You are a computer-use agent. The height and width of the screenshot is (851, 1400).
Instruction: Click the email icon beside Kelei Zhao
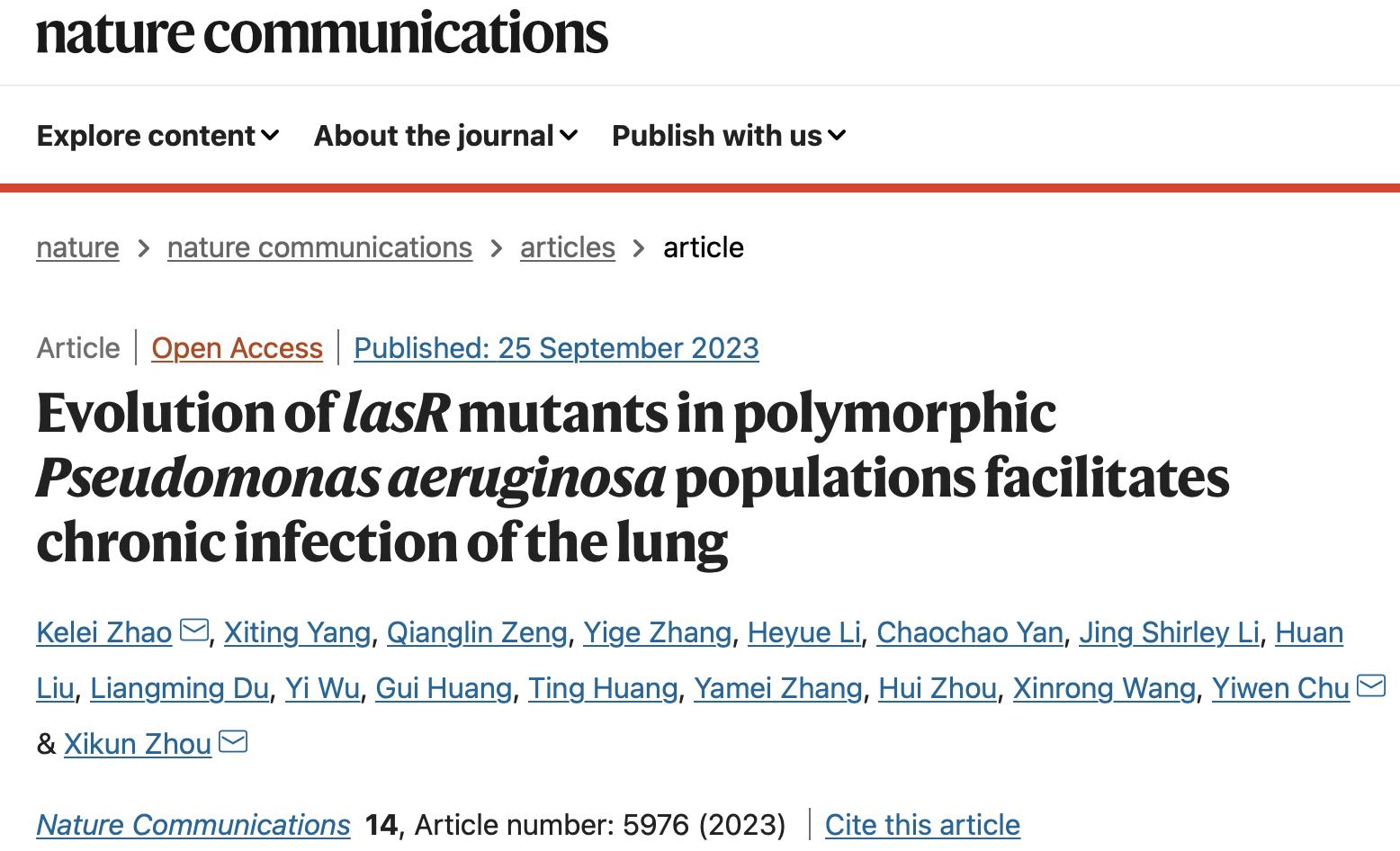194,631
